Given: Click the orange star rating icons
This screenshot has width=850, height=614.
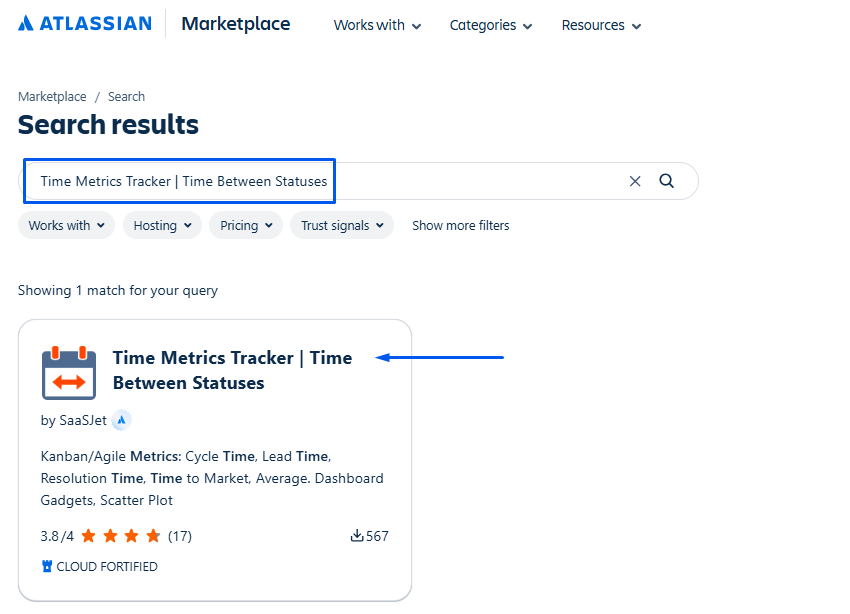Looking at the screenshot, I should point(120,536).
